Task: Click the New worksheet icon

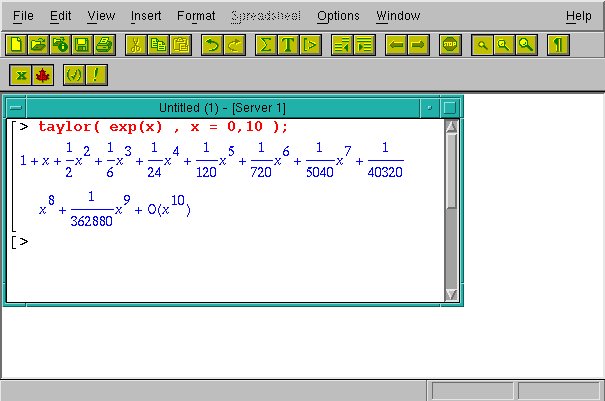Action: pyautogui.click(x=16, y=45)
